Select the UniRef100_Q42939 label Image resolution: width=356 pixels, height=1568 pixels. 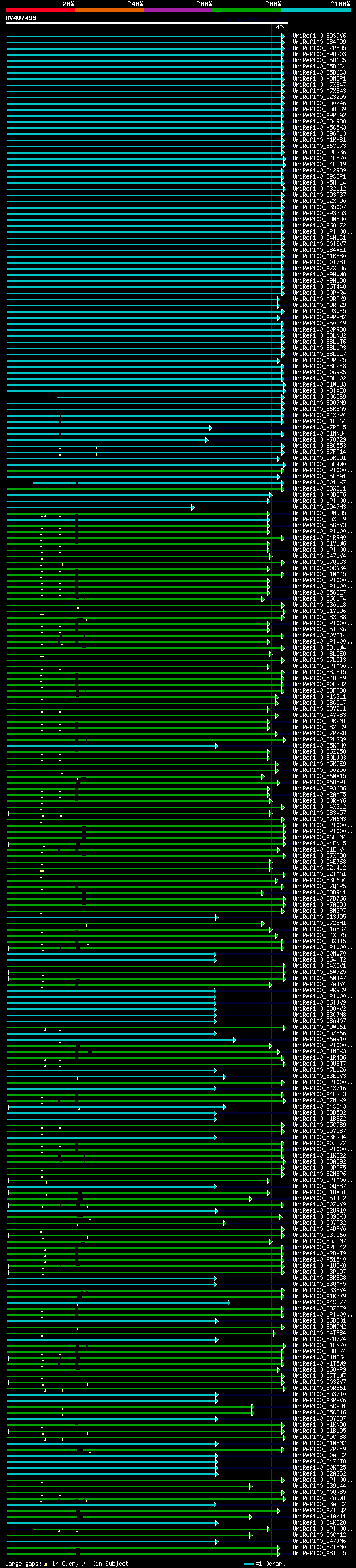[x=319, y=170]
